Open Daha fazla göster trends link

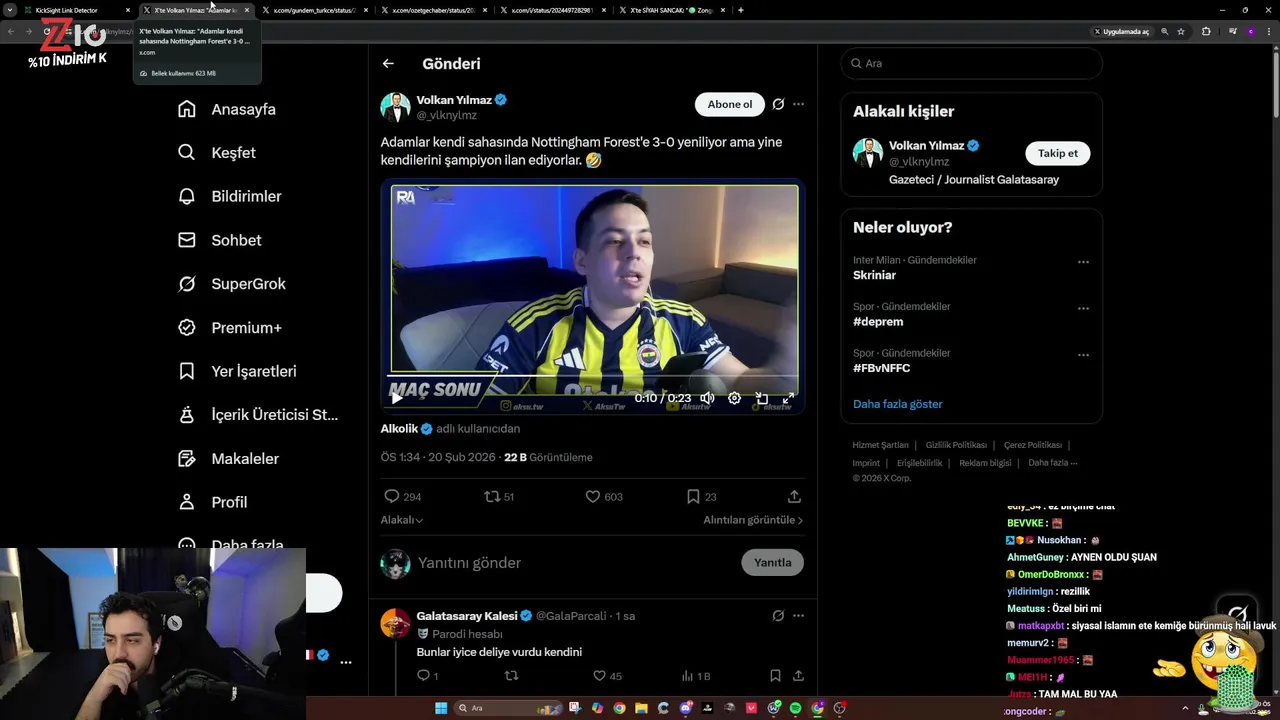click(x=897, y=404)
